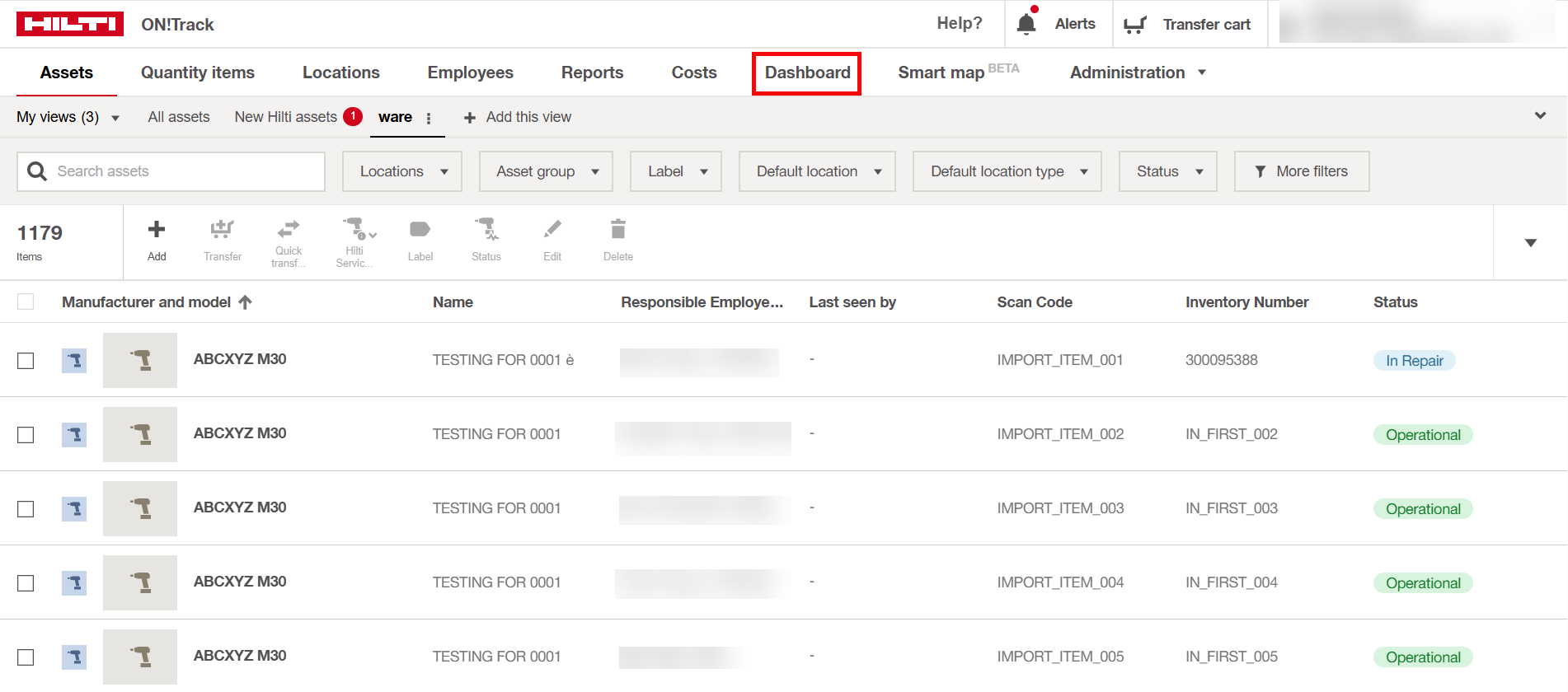Open the Hilti Service toolbar icon
The height and width of the screenshot is (692, 1568).
tap(355, 229)
